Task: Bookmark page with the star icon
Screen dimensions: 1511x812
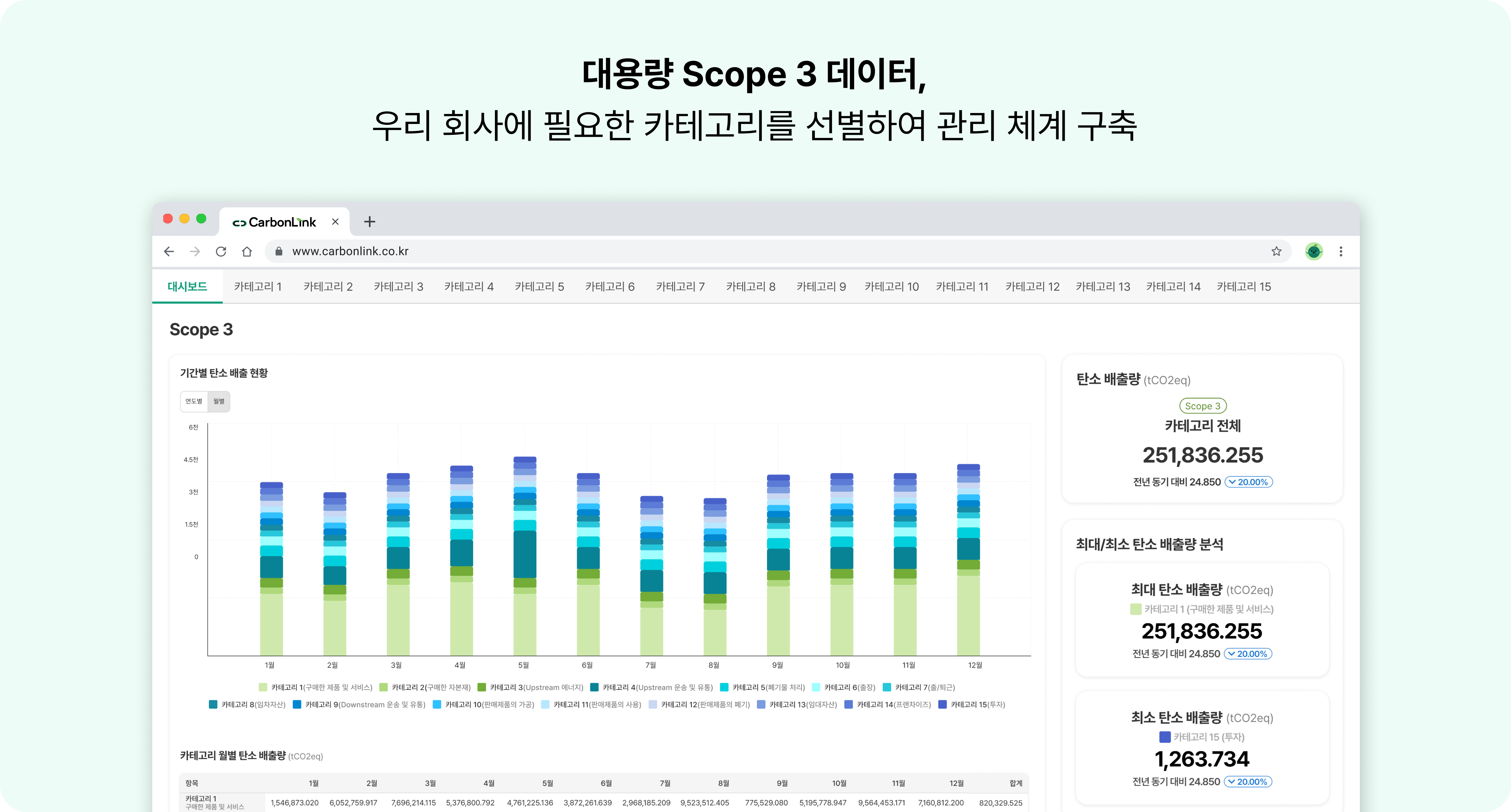Action: pyautogui.click(x=1276, y=251)
